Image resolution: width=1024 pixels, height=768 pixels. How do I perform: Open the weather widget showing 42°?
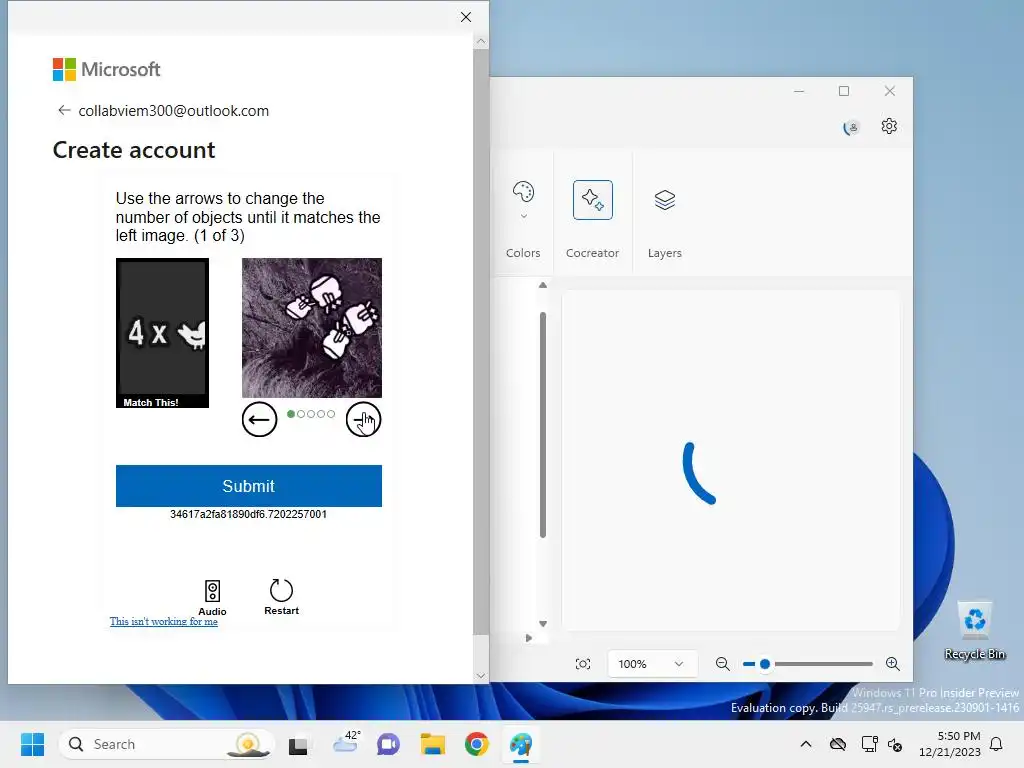[x=346, y=743]
